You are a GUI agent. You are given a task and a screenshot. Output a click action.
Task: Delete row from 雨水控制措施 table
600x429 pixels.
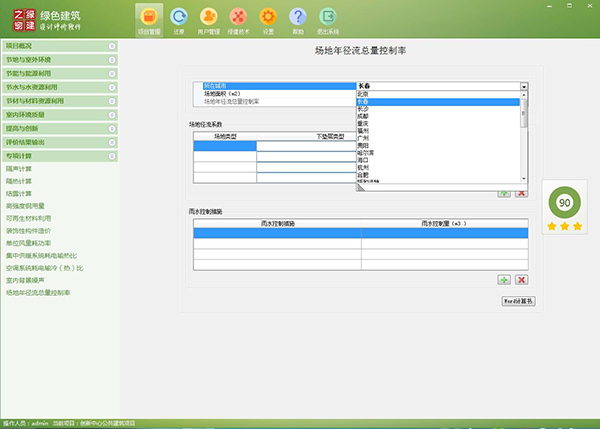(521, 280)
